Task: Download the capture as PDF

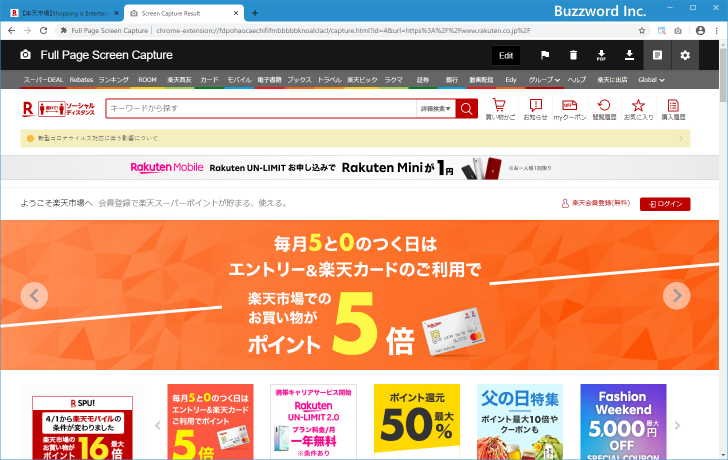Action: (601, 55)
